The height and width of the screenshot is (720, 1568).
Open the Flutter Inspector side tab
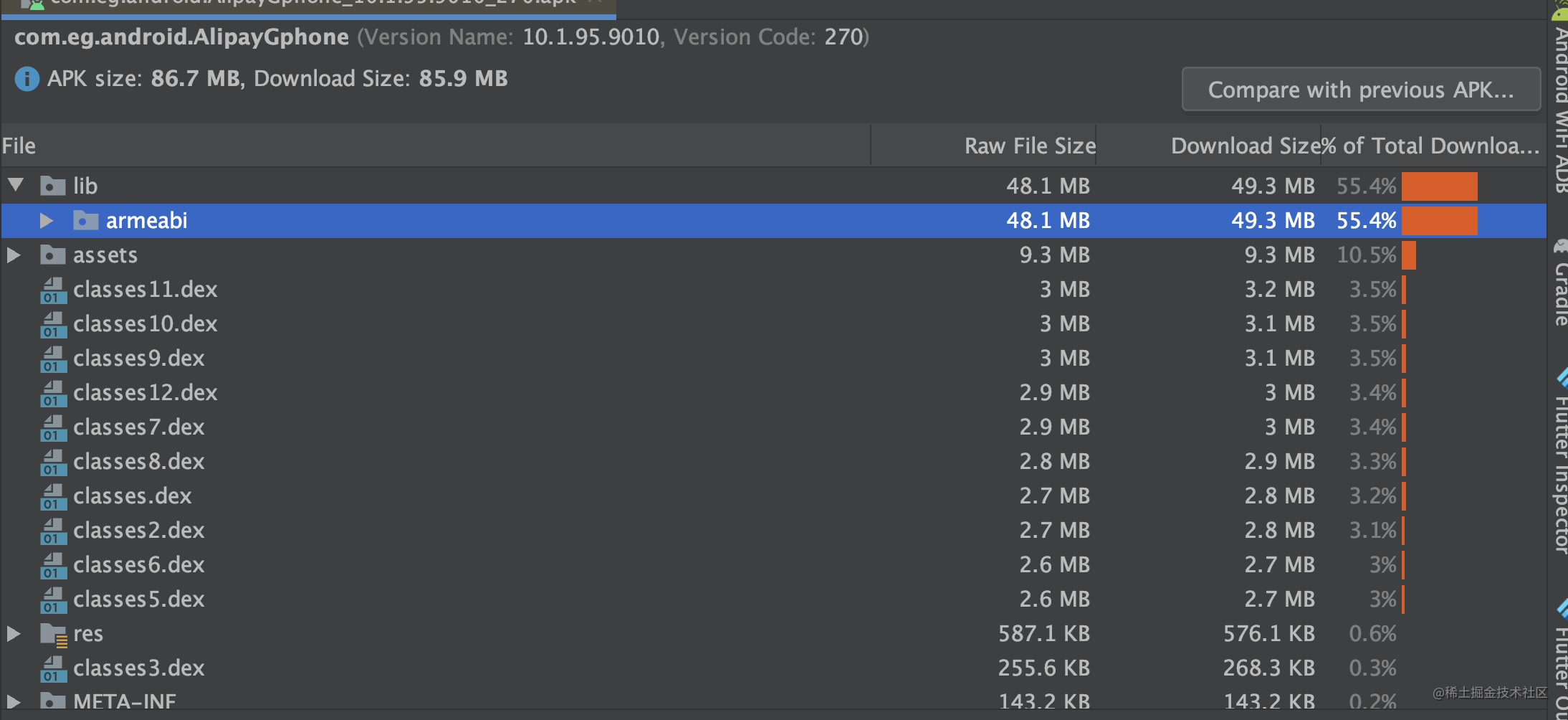click(1559, 462)
